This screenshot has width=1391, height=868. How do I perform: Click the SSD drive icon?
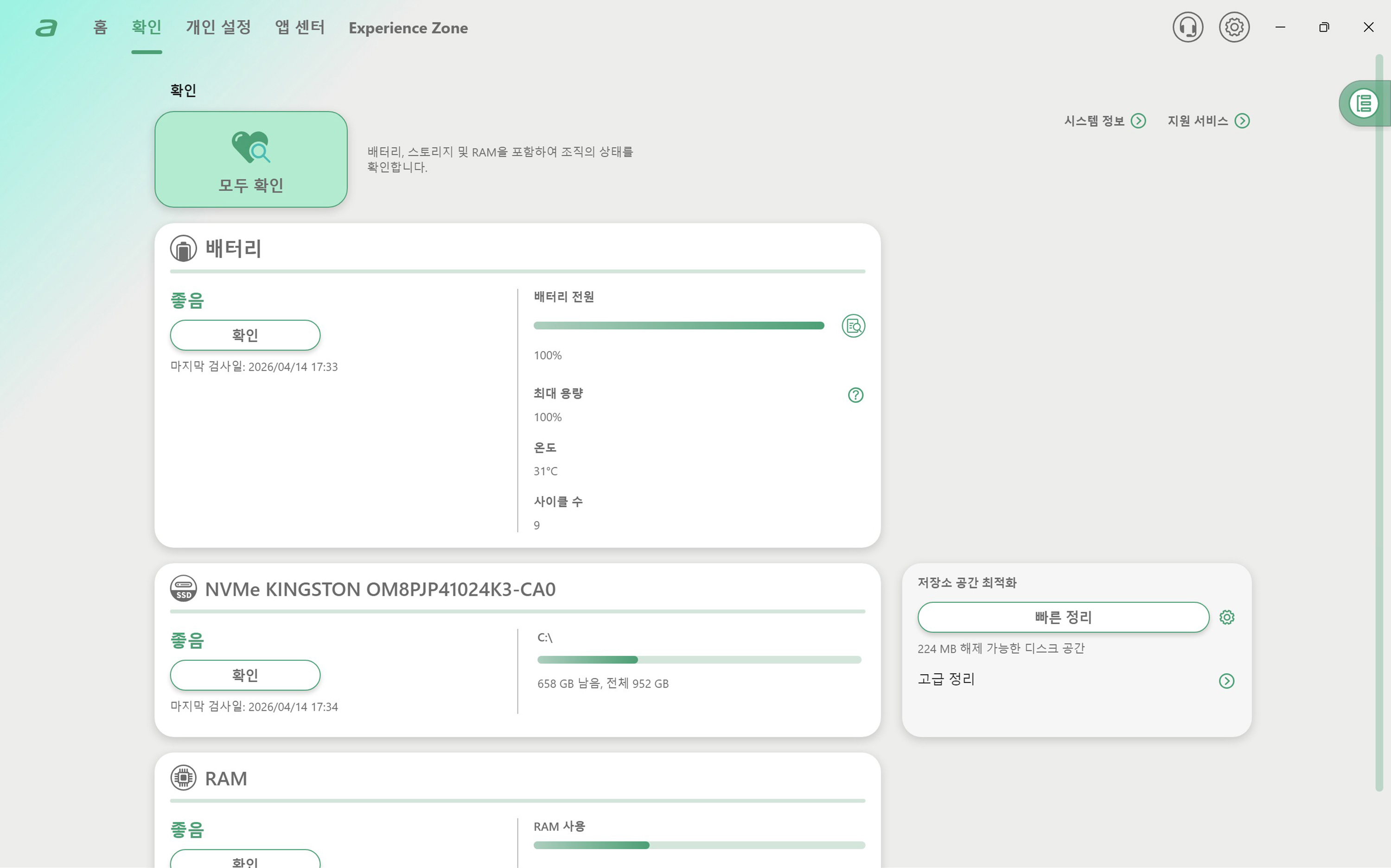pyautogui.click(x=183, y=589)
